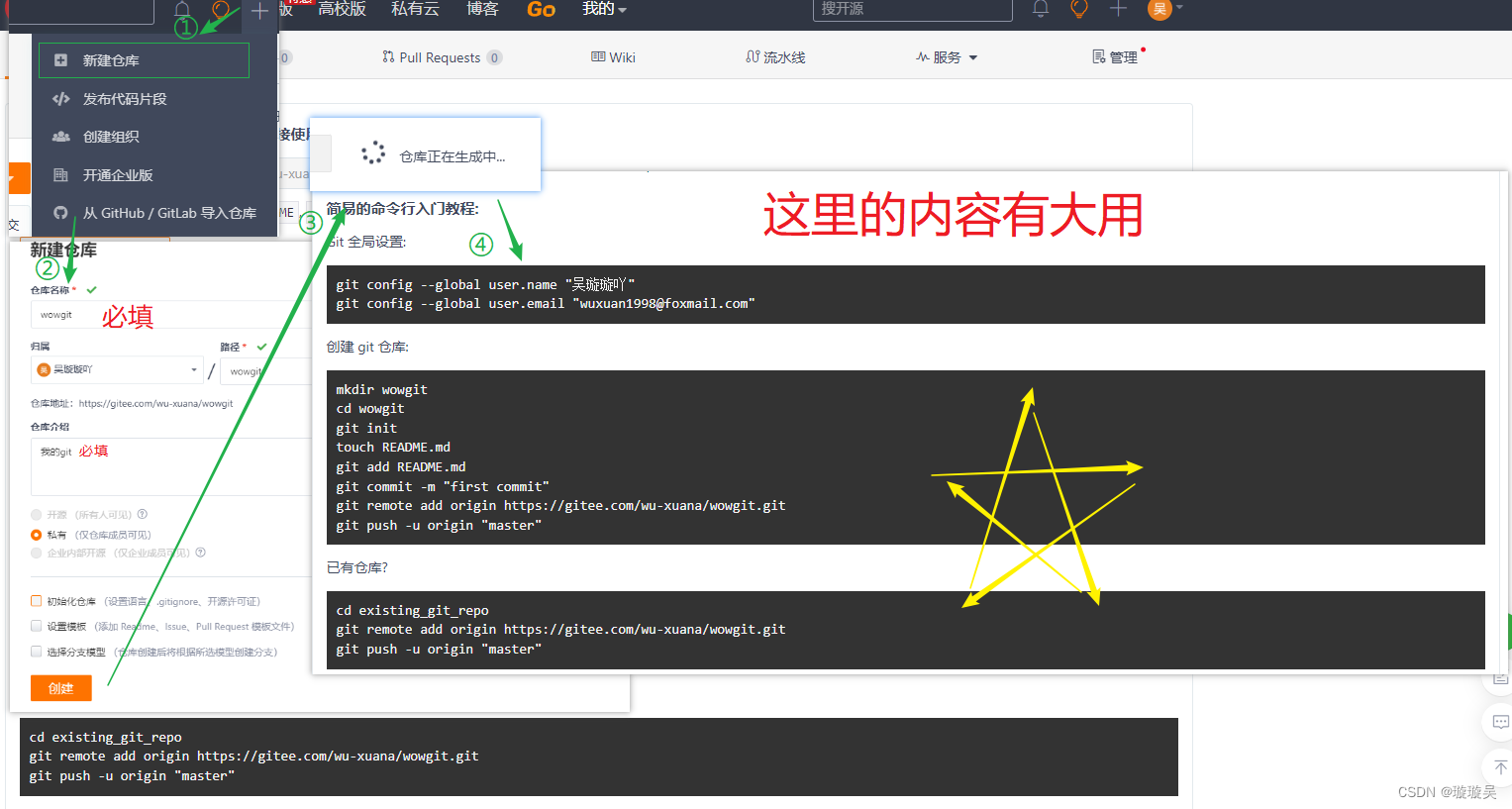Screen dimensions: 1512x809
Task: Click git remote add origin in bottom code block
Action: (253, 757)
